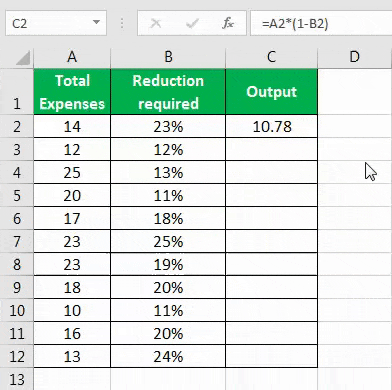392x390 pixels.
Task: Select the Output cell showing 10.78
Action: [272, 126]
